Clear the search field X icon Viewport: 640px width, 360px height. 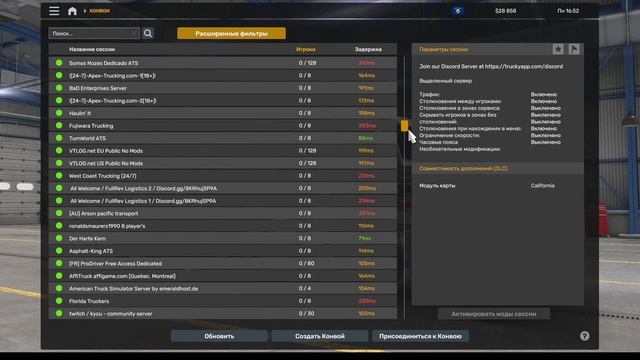[x=134, y=33]
